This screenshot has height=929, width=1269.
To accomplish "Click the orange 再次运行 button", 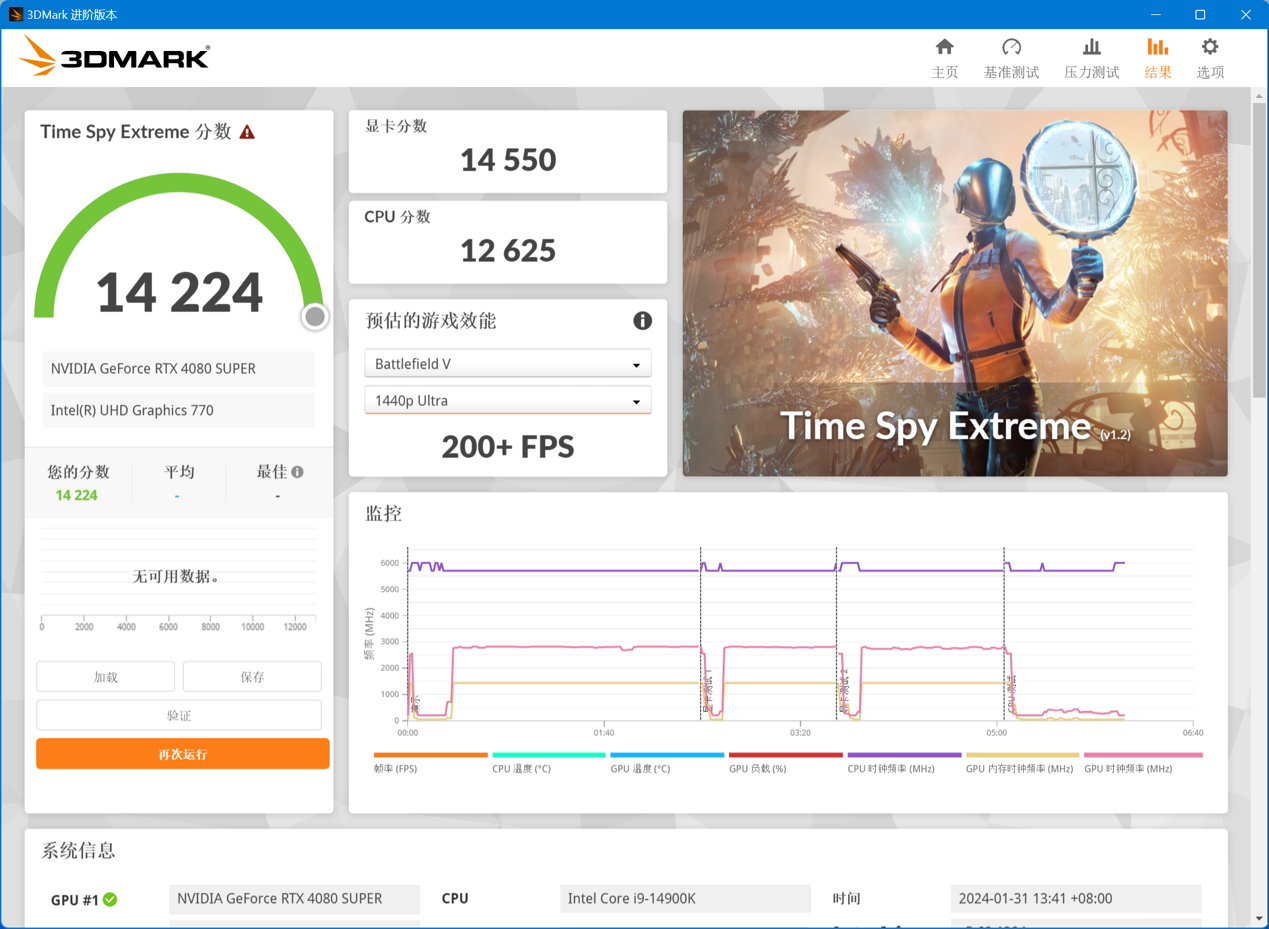I will point(182,753).
